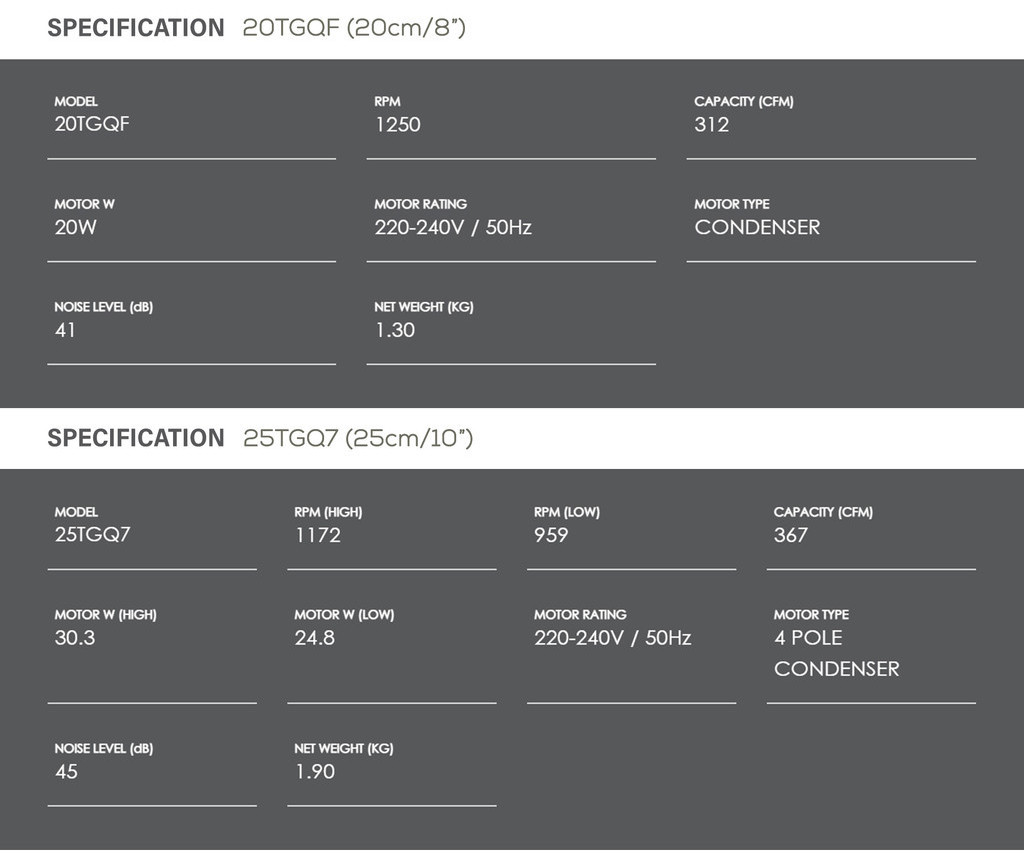1024x853 pixels.
Task: Click the RPM (HIGH) label
Action: 328,512
